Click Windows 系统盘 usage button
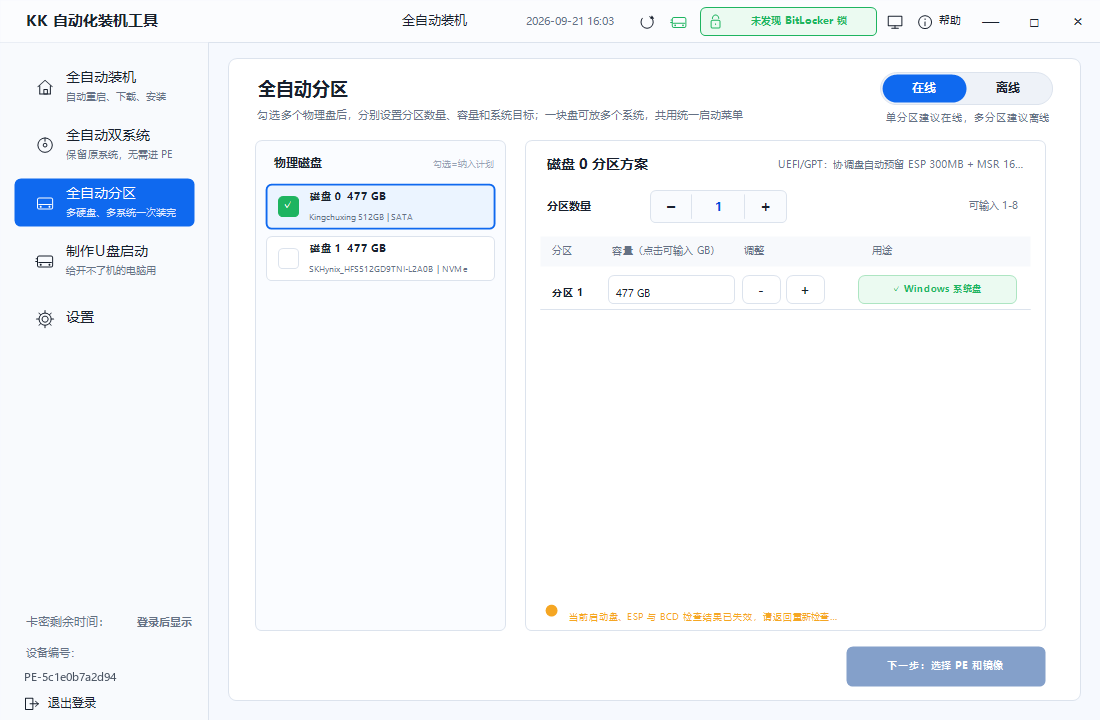The image size is (1100, 720). pyautogui.click(x=937, y=289)
